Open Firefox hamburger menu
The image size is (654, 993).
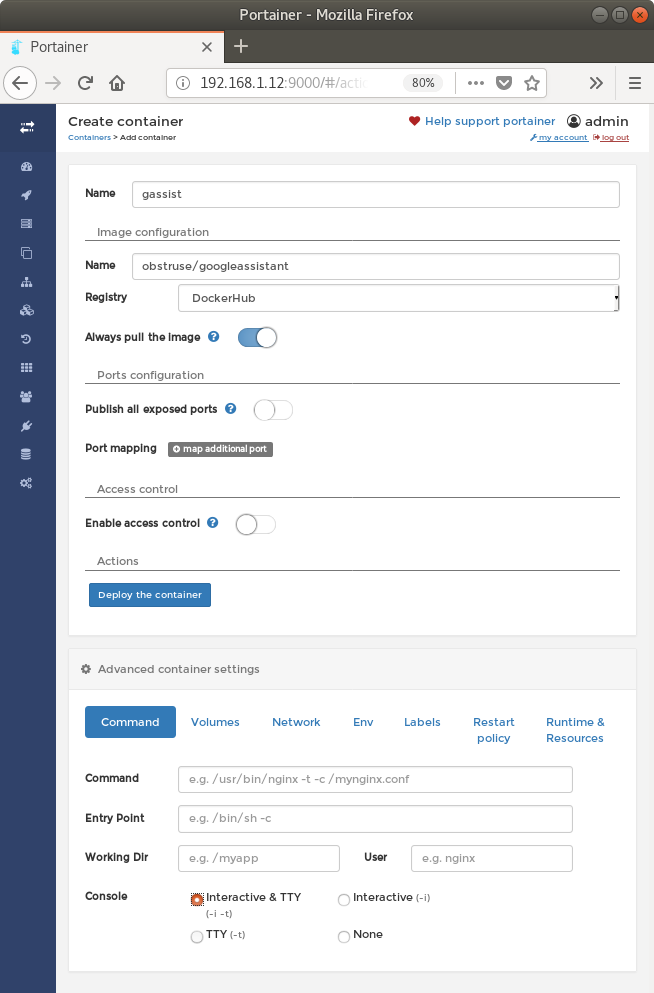[x=635, y=83]
